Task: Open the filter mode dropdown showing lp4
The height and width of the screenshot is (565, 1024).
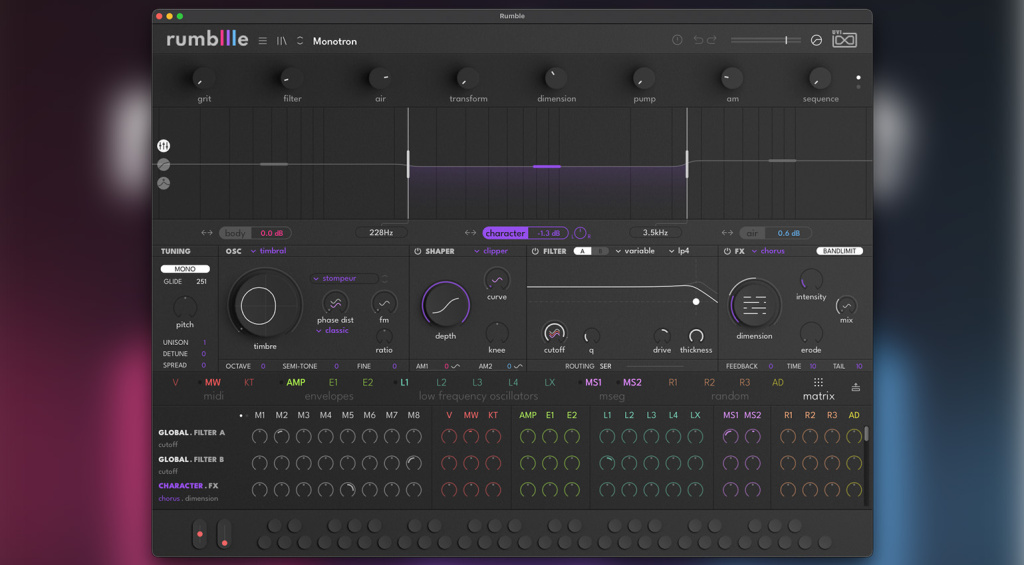Action: click(679, 251)
